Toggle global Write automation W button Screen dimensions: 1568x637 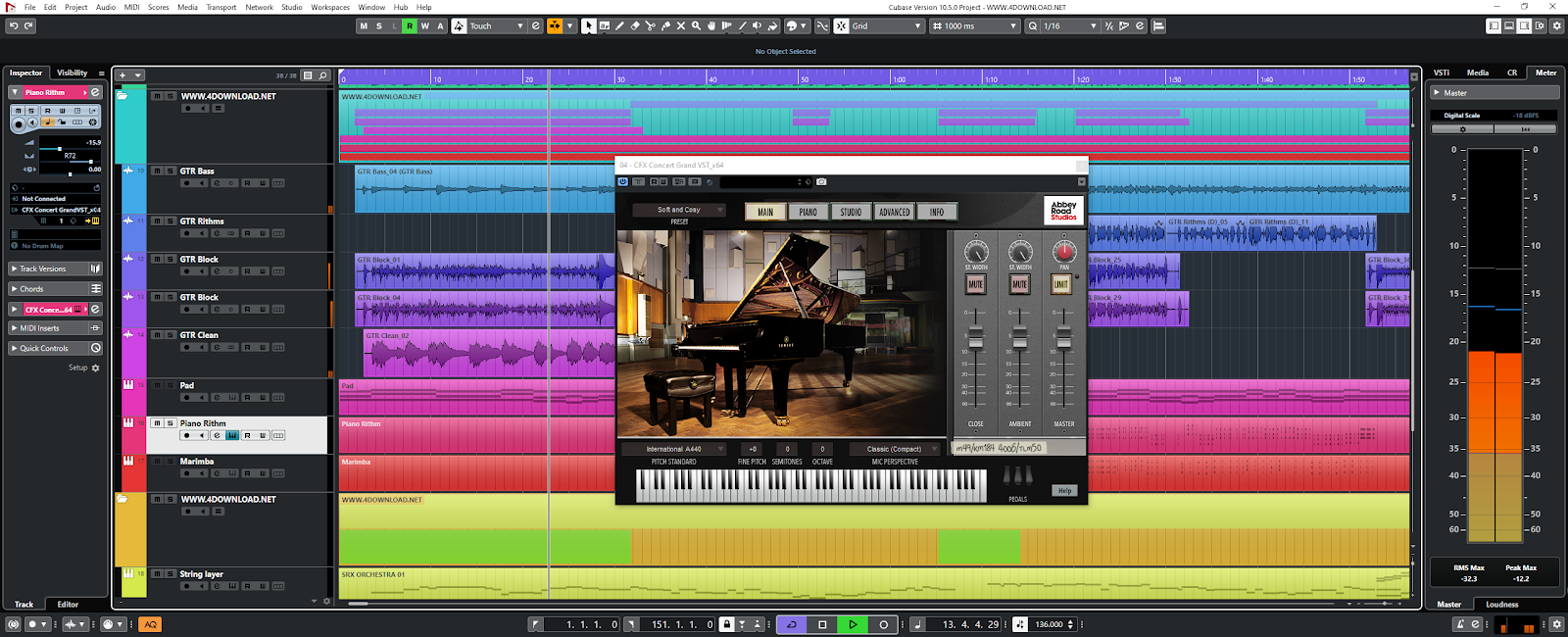click(x=425, y=25)
